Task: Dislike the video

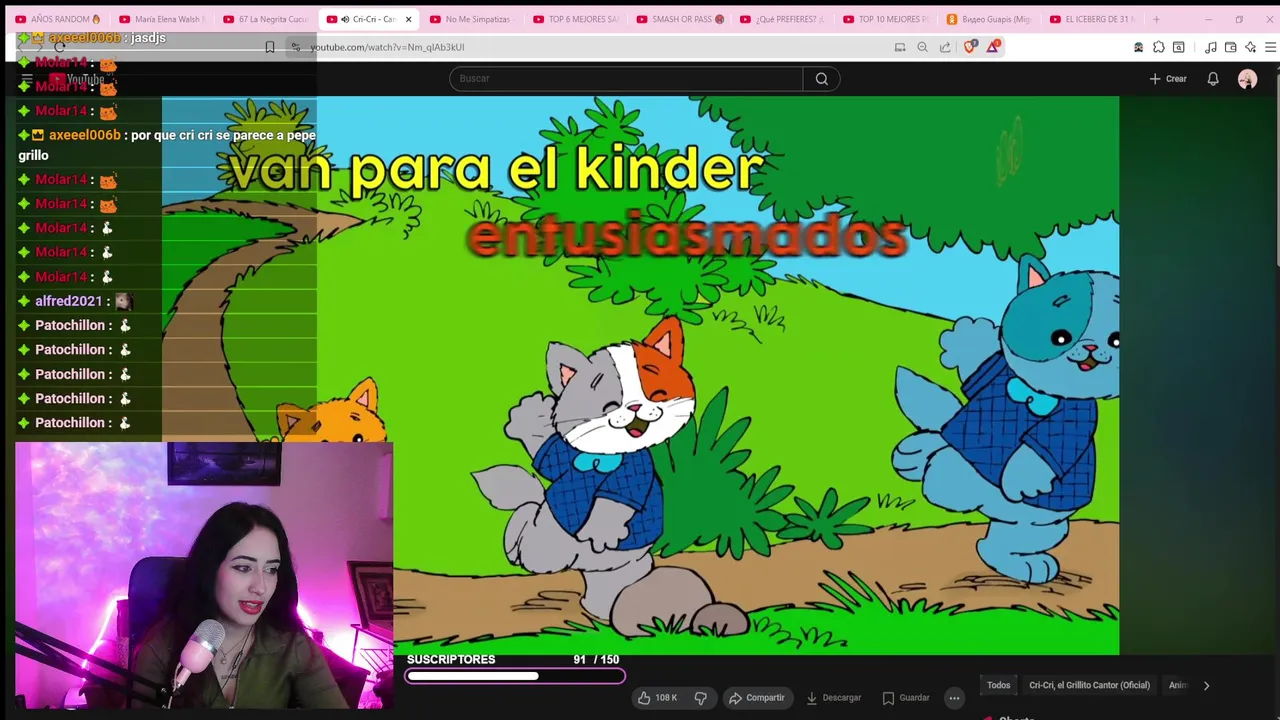Action: (x=701, y=698)
